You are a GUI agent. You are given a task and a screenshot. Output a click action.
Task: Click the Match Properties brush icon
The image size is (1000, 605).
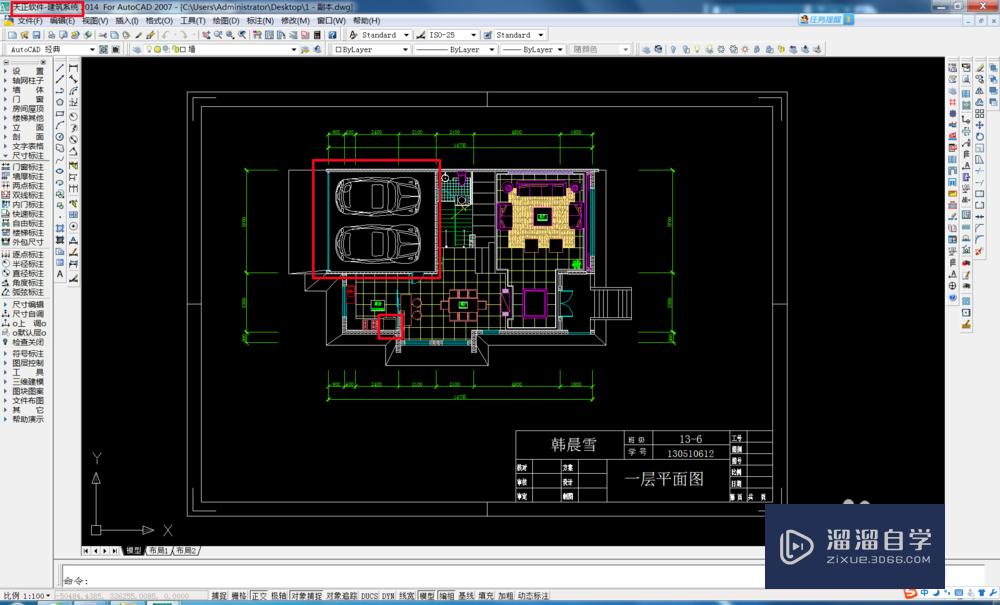(138, 35)
